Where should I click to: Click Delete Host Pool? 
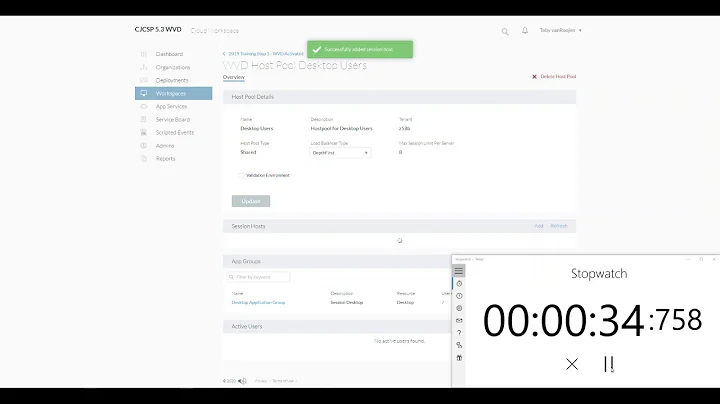(x=554, y=77)
